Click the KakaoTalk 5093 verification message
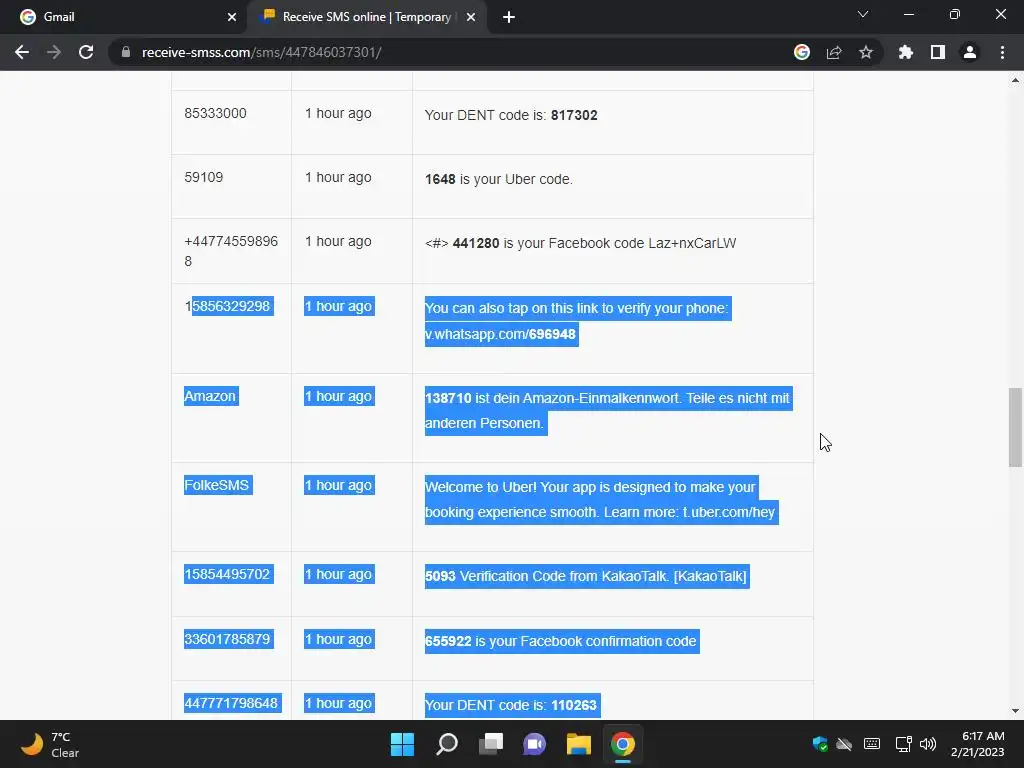 pyautogui.click(x=586, y=576)
